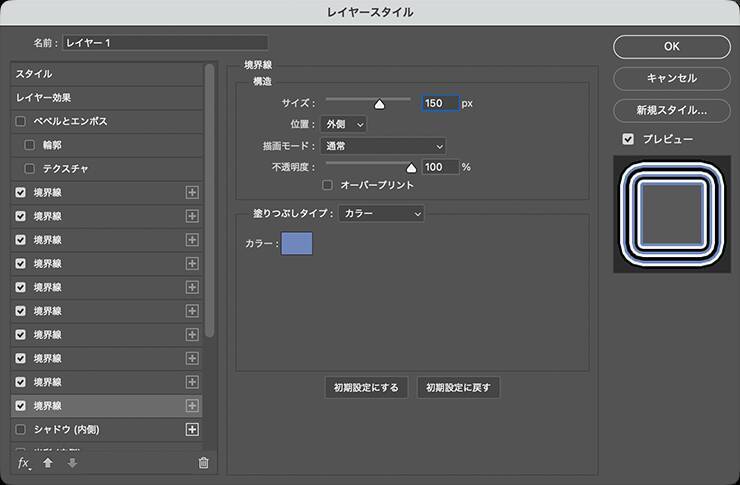
Task: Enable the テクスチャ checkbox
Action: 29,168
